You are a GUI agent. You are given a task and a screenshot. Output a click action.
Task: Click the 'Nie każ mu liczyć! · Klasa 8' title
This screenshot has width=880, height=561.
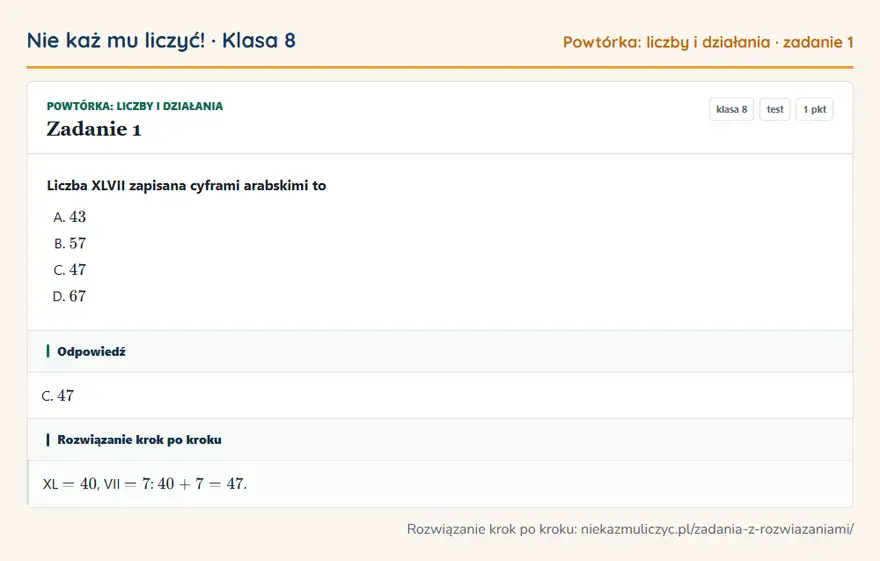161,40
